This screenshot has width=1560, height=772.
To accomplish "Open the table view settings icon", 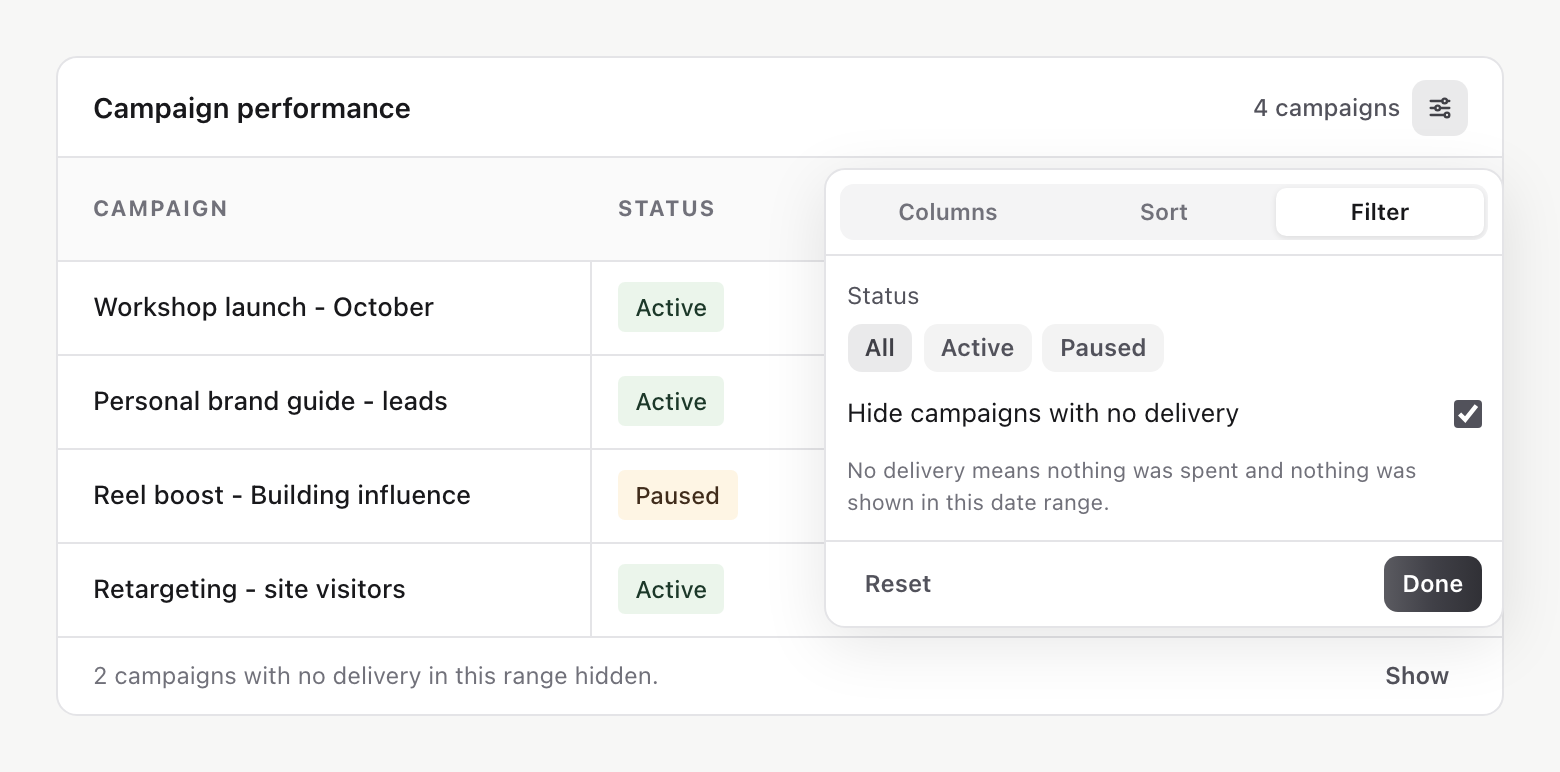I will click(1439, 108).
